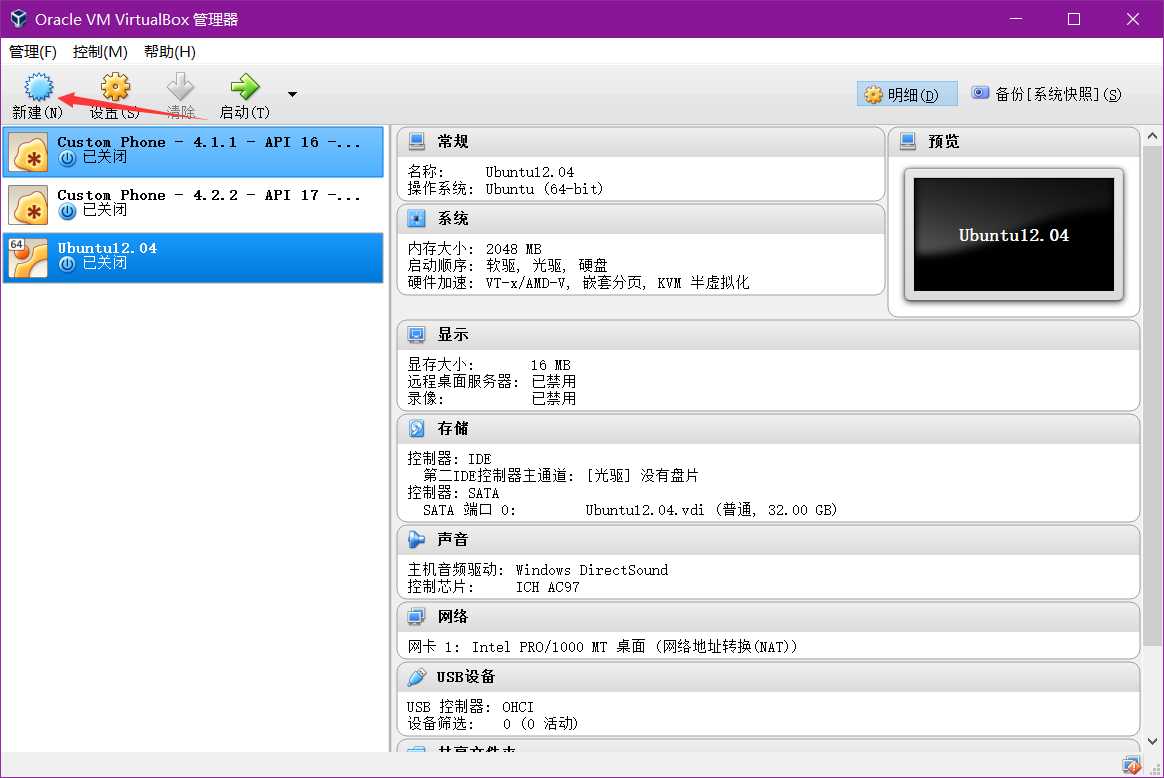Click the [光驱] 没有盘片 storage entry
Screen dimensions: 1164x778
point(642,476)
